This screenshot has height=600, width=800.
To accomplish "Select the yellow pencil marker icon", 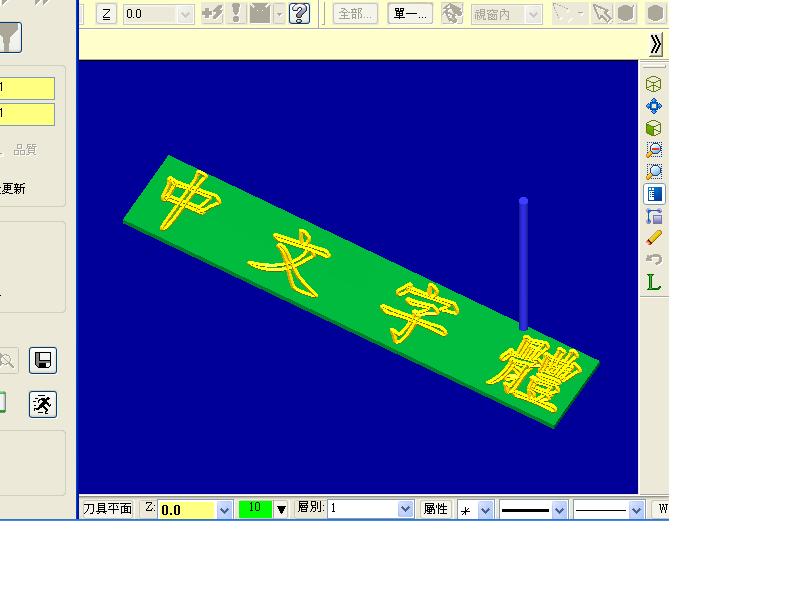I will pos(654,238).
